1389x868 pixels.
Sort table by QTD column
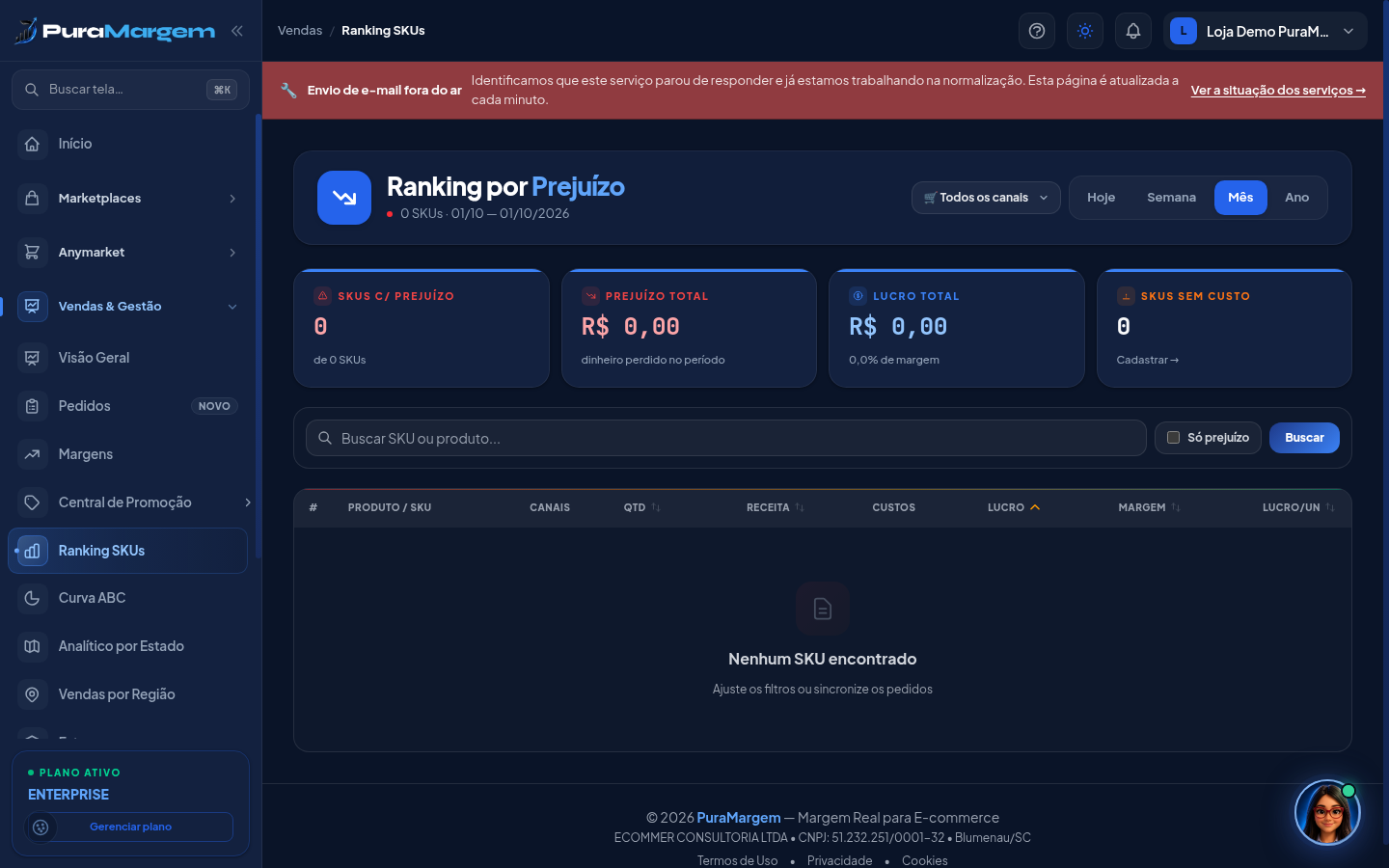pyautogui.click(x=641, y=507)
